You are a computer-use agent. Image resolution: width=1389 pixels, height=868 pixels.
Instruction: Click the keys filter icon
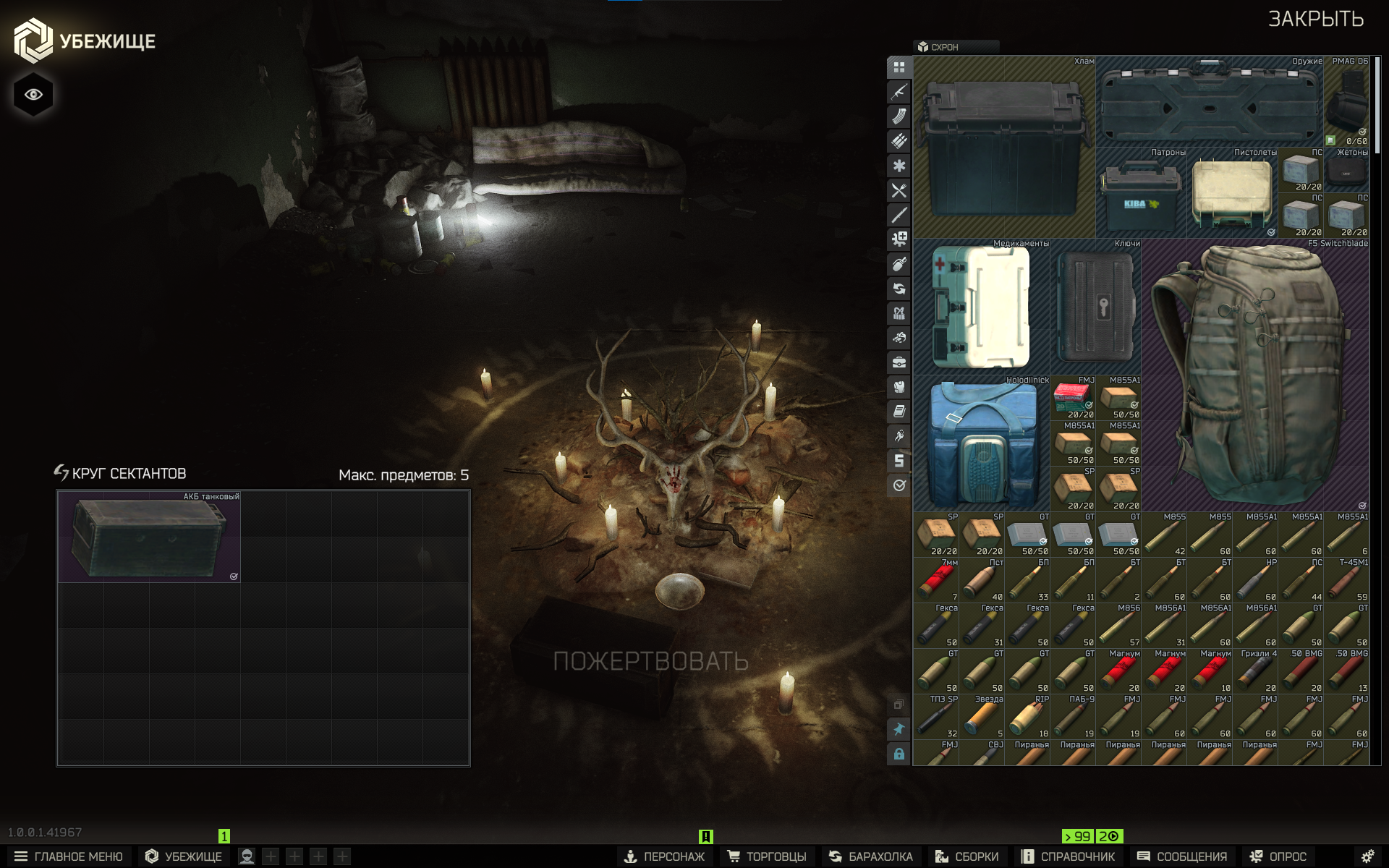[899, 436]
